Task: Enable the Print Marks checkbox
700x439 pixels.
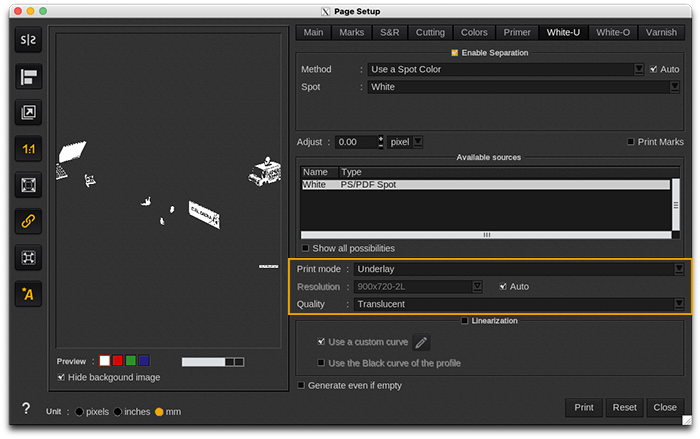Action: [x=630, y=142]
